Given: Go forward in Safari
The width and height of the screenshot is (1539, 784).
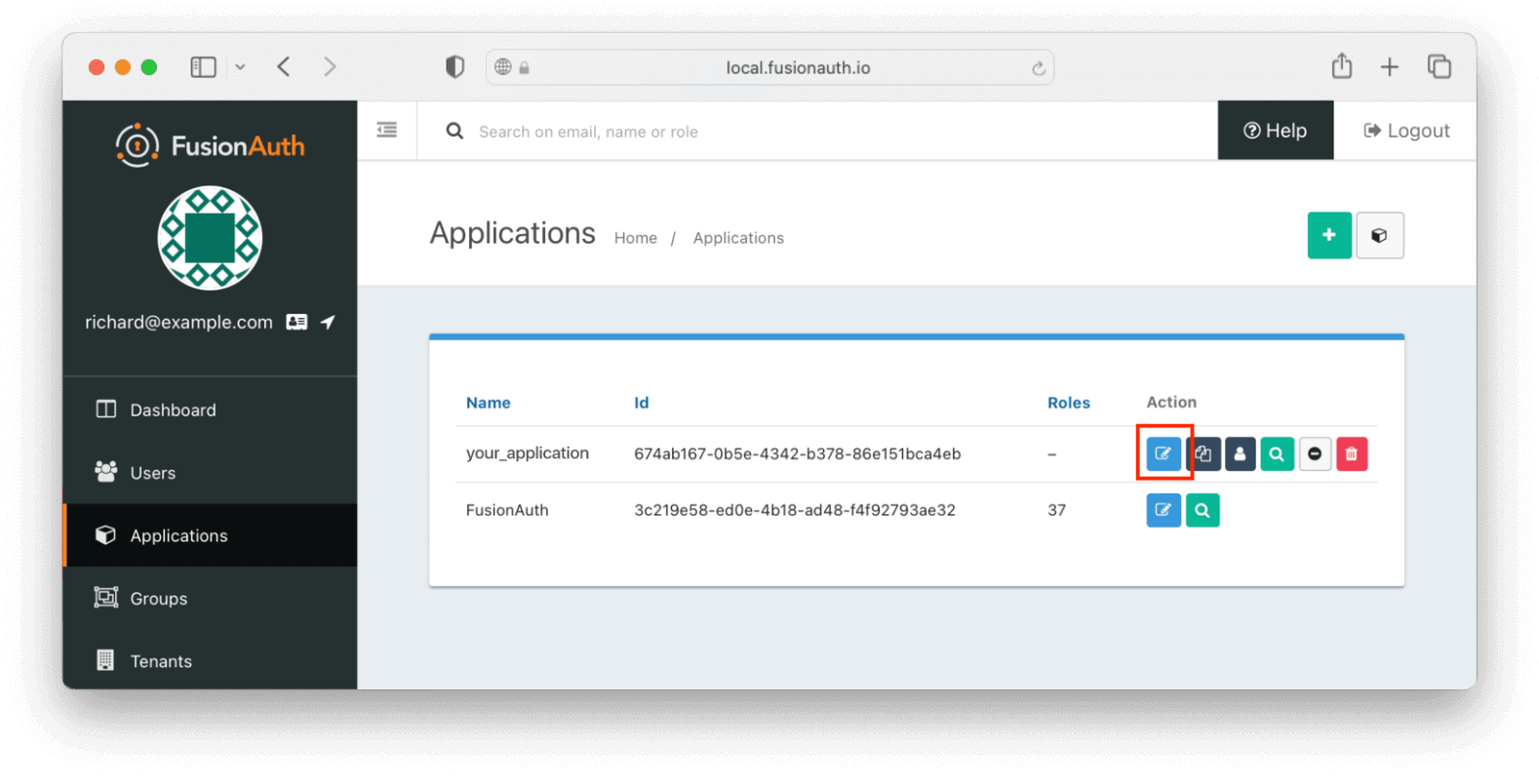Looking at the screenshot, I should coord(330,66).
